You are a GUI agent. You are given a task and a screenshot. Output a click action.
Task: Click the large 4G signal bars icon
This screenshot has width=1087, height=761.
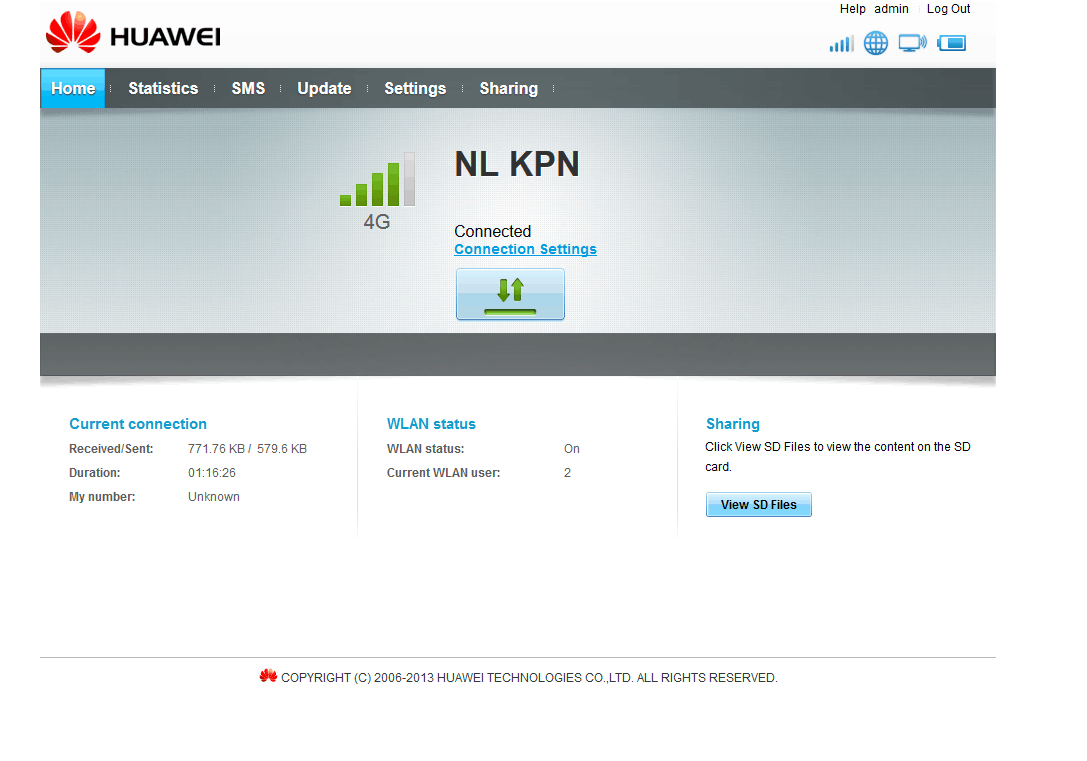pos(377,180)
